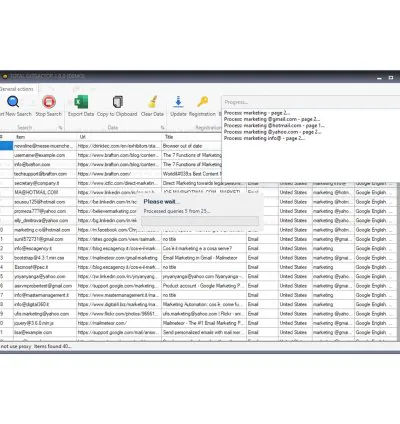The height and width of the screenshot is (424, 400).
Task: Click the cell 'info@brafton.com'
Action: click(x=45, y=165)
